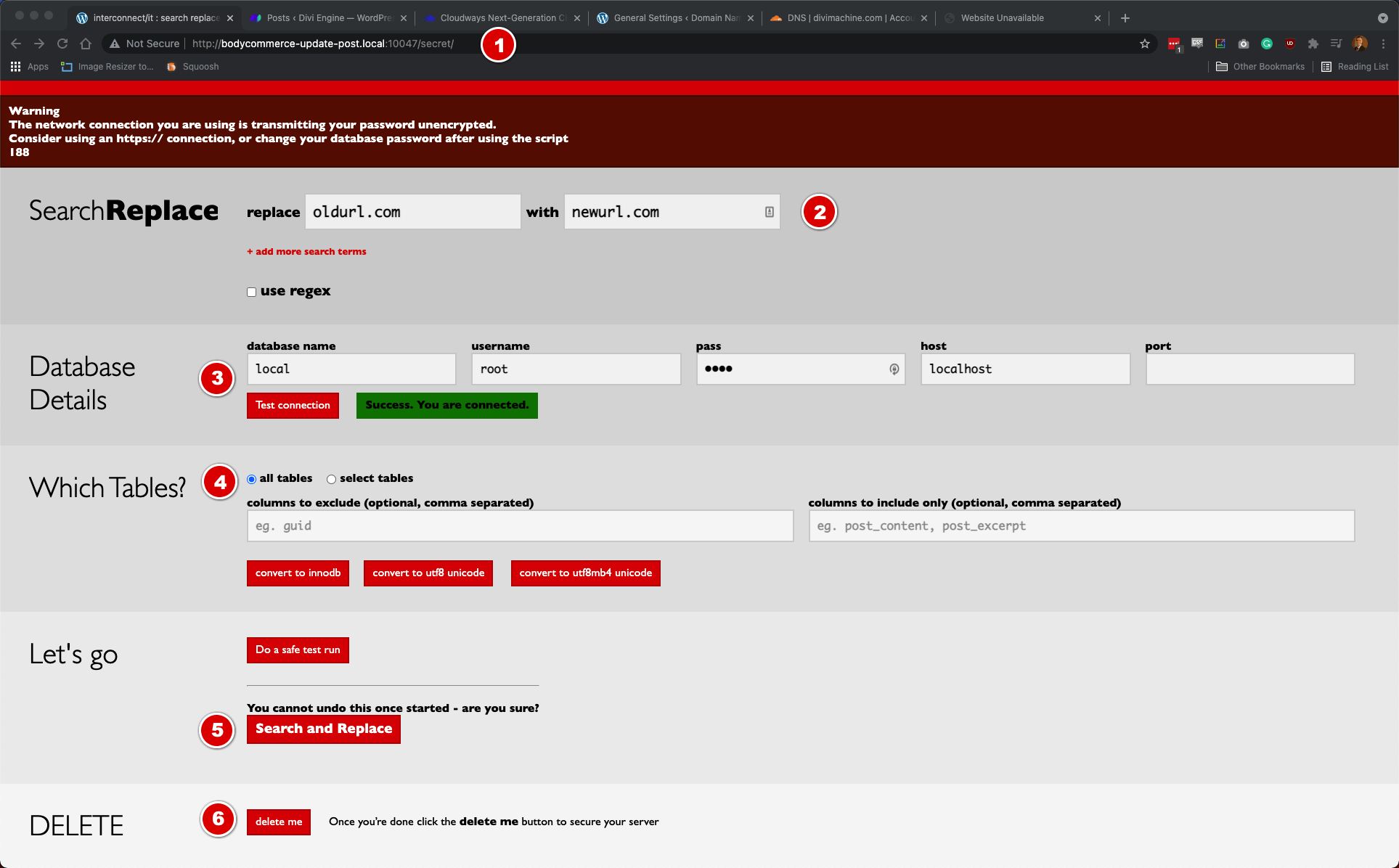Image resolution: width=1399 pixels, height=868 pixels.
Task: Click the bookmark star icon in address bar
Action: [1144, 44]
